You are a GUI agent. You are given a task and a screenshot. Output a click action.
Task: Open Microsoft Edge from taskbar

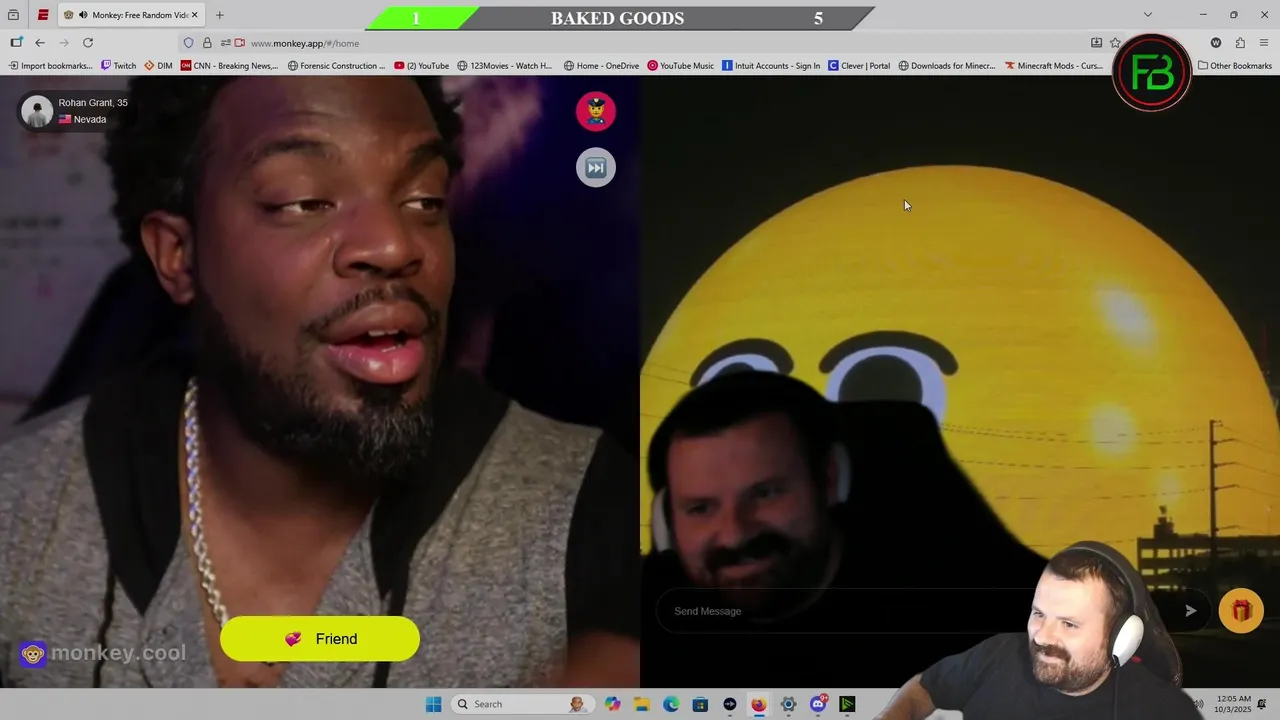671,704
